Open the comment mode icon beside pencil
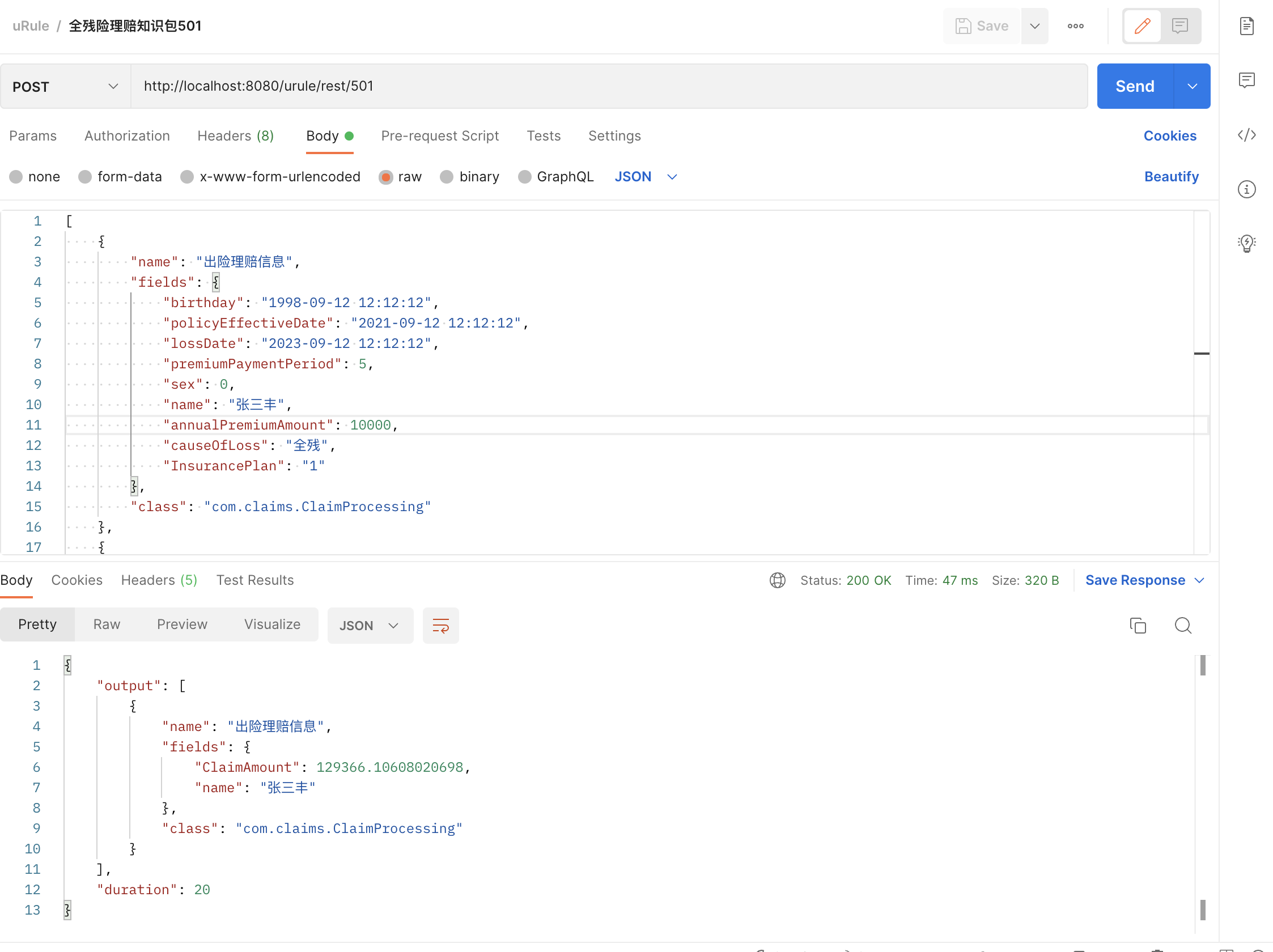This screenshot has width=1273, height=952. point(1180,26)
